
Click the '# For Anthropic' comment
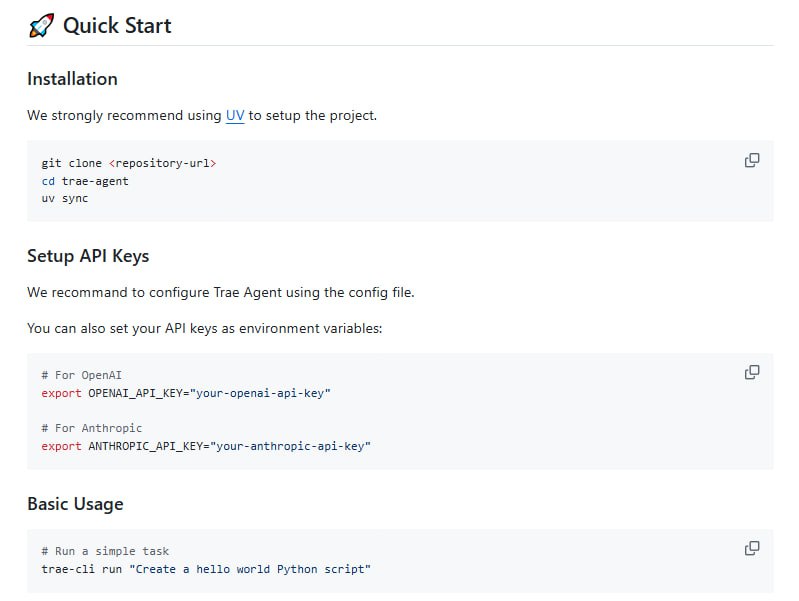pos(92,428)
